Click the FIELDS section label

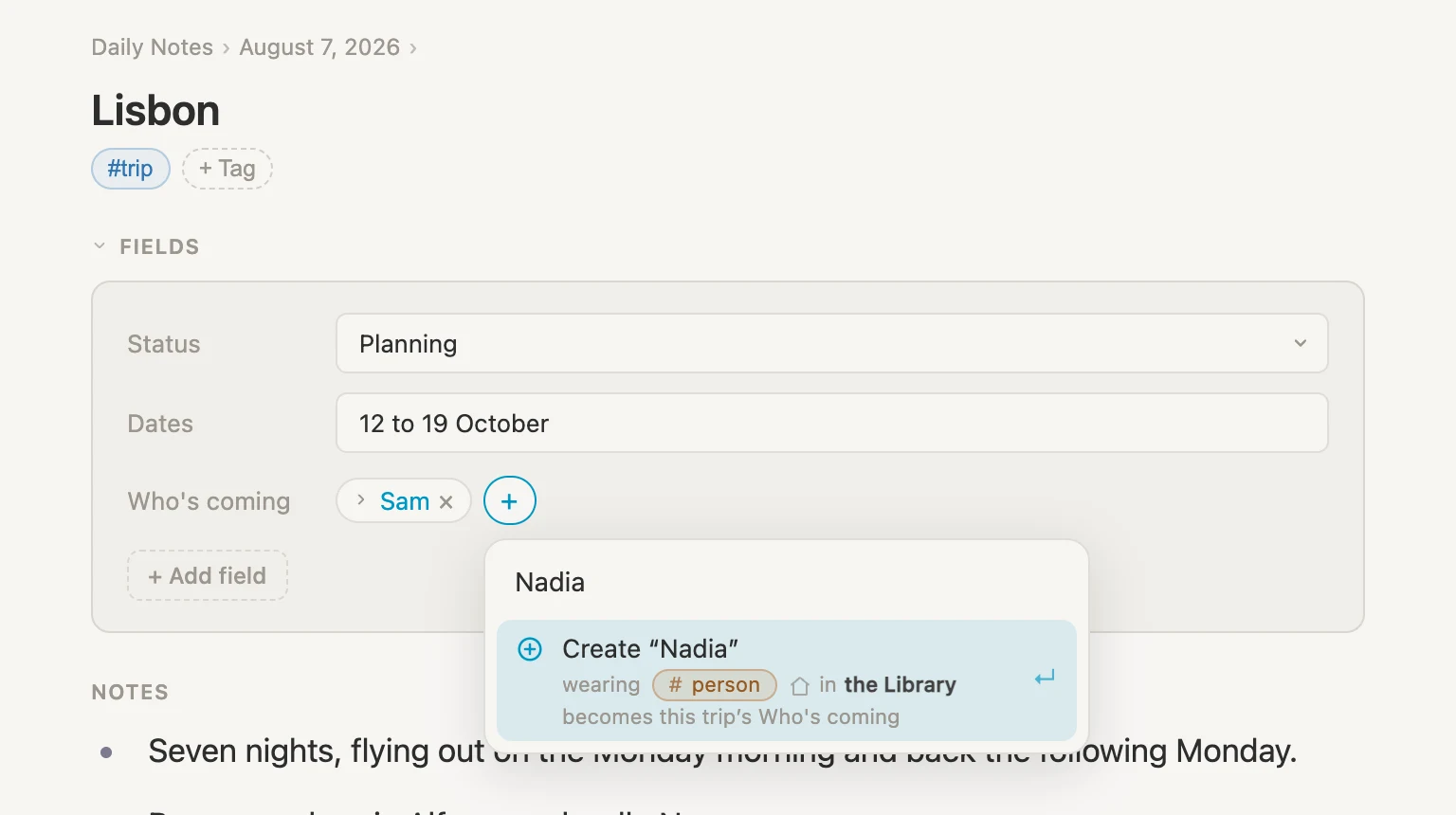159,246
